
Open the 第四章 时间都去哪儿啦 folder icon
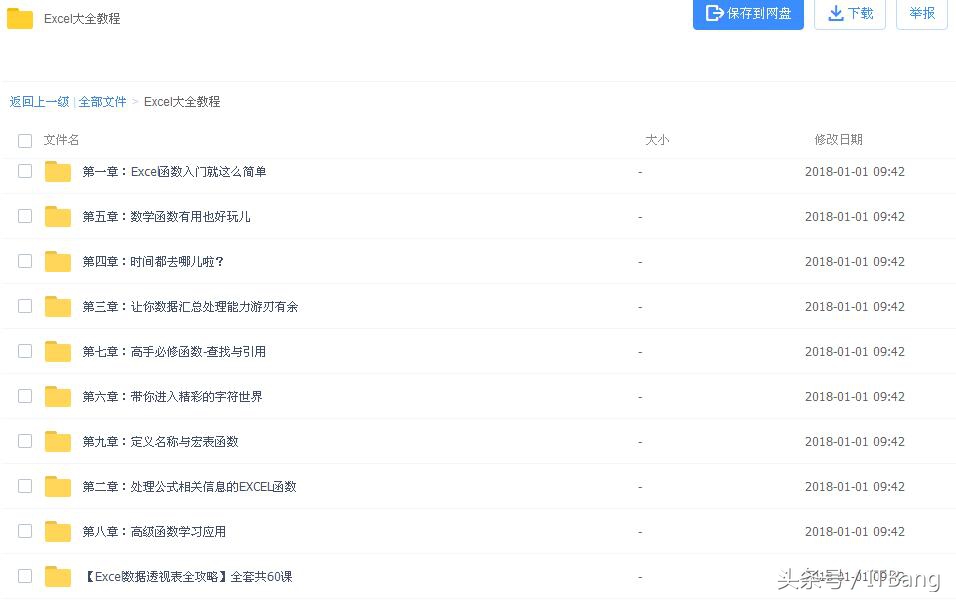pyautogui.click(x=57, y=261)
